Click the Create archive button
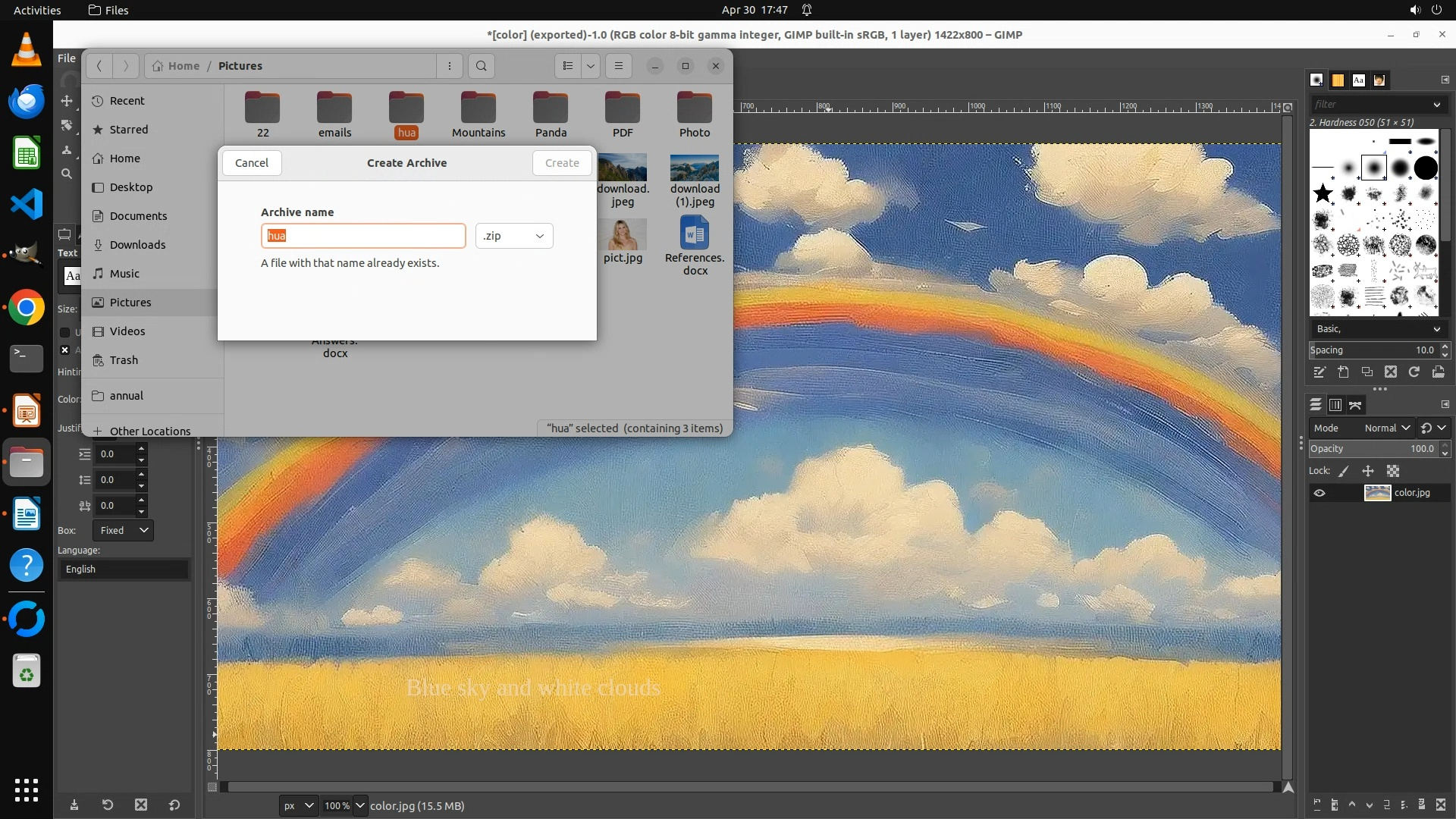The image size is (1456, 819). click(562, 163)
